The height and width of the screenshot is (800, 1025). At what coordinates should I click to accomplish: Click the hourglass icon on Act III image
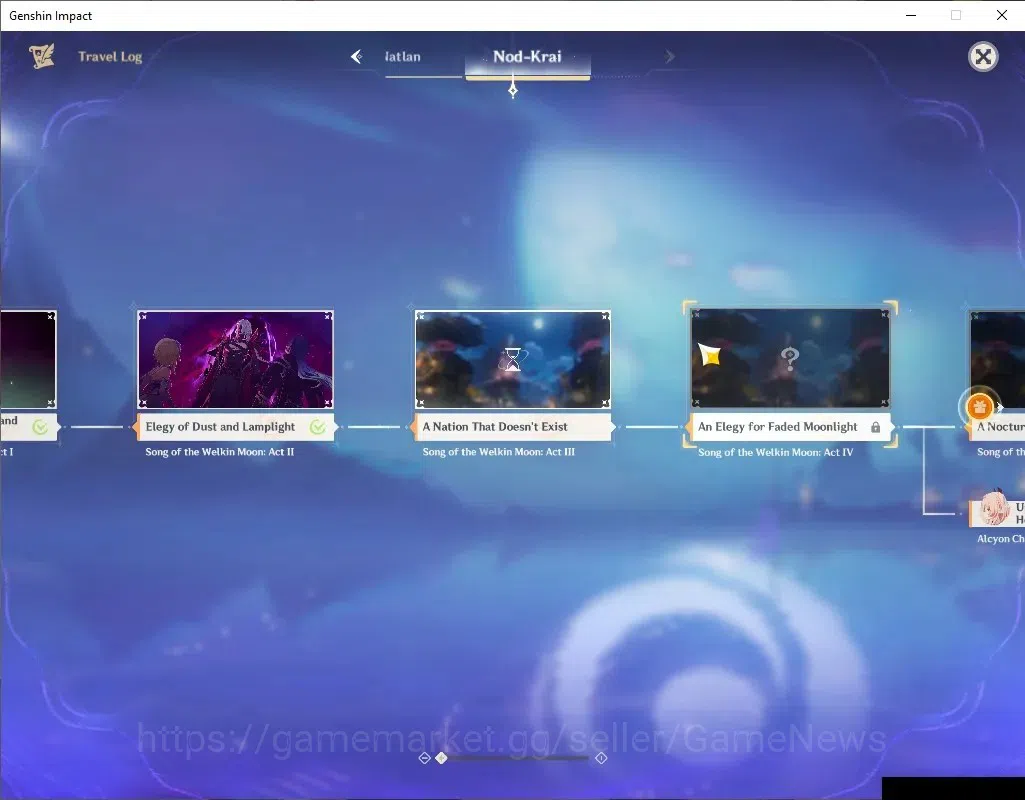pos(513,359)
